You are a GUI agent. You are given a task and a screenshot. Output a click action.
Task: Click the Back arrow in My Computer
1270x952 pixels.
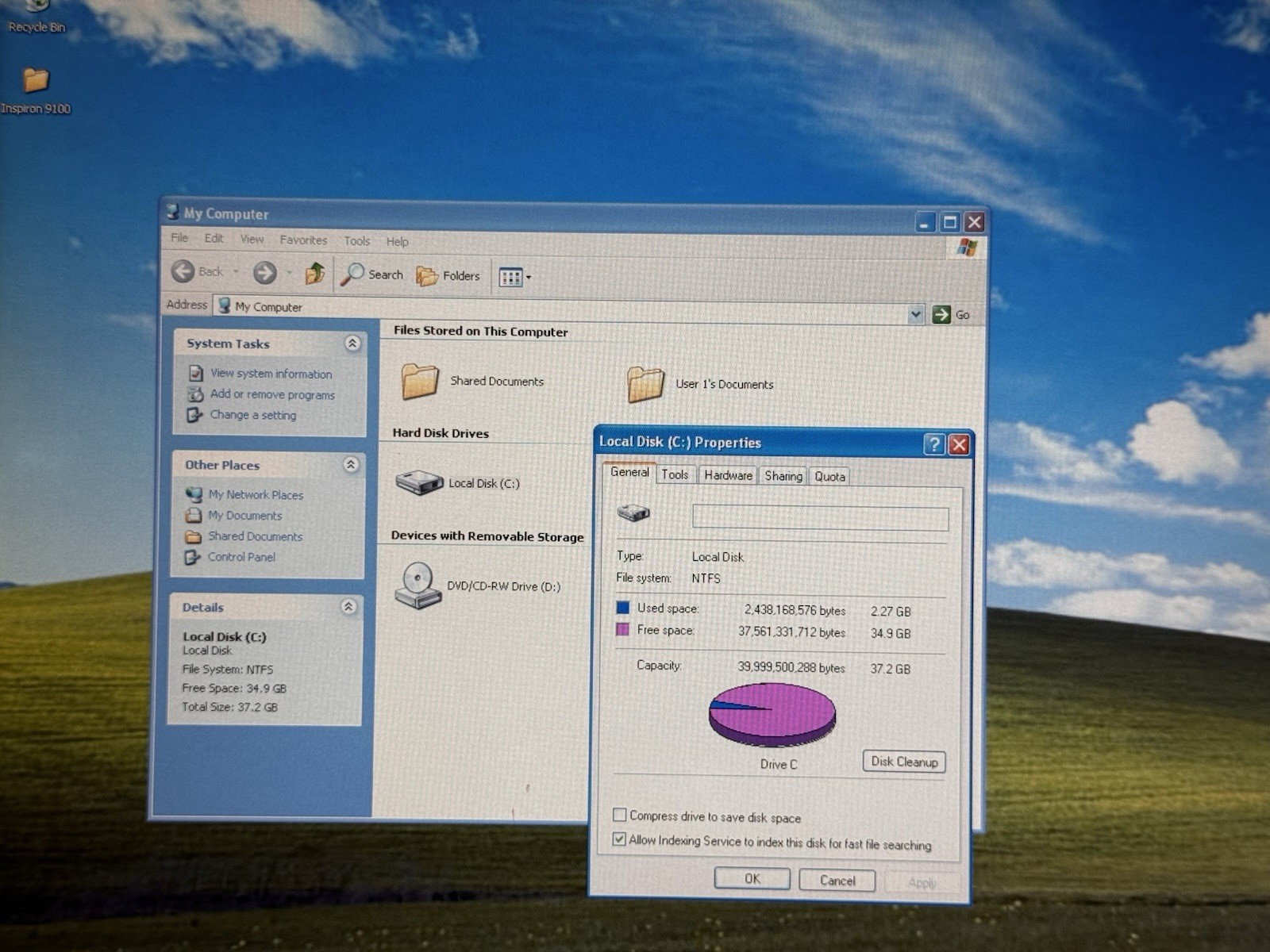click(x=183, y=271)
